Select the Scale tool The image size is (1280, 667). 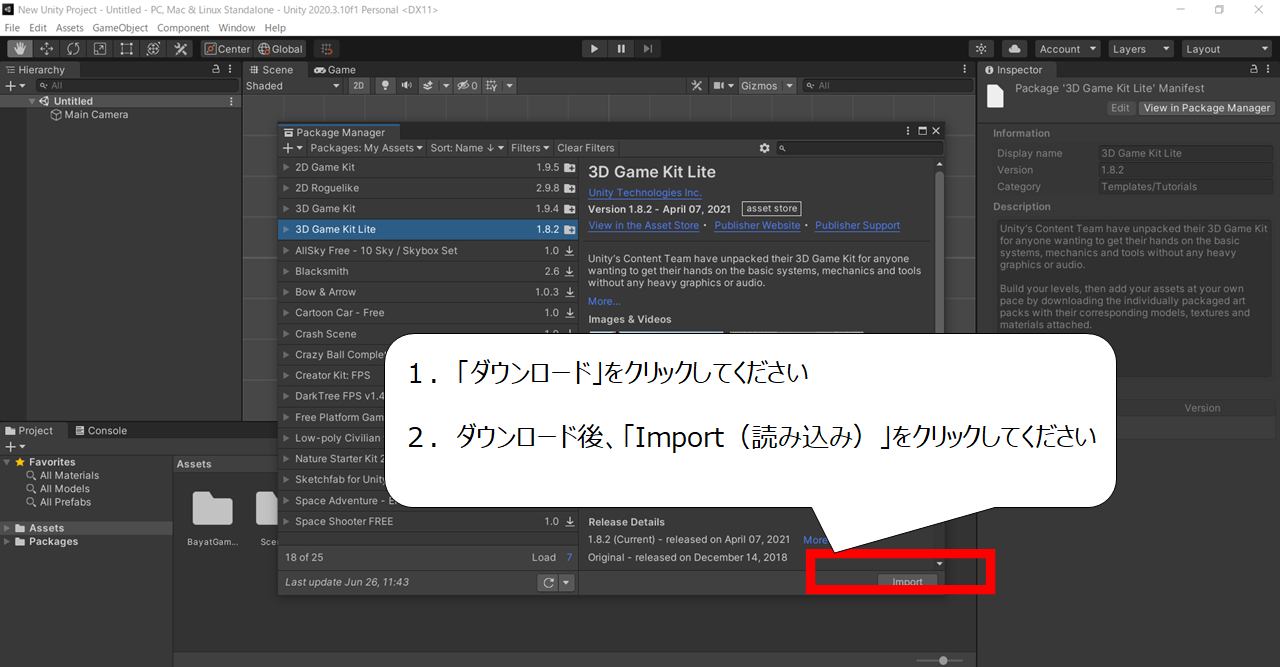pos(100,48)
